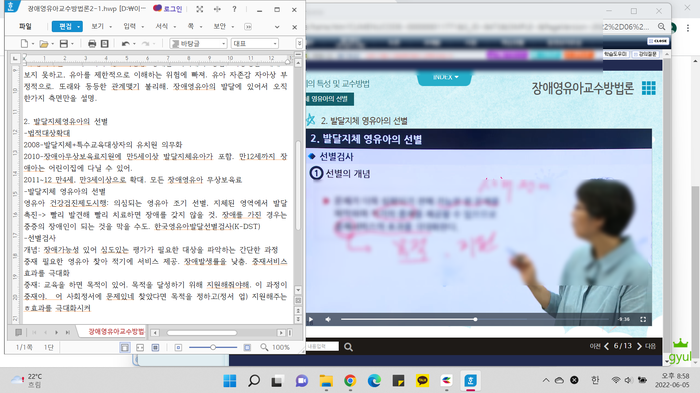Select the fit-page layout view icon
700x393 pixels.
coord(125,347)
